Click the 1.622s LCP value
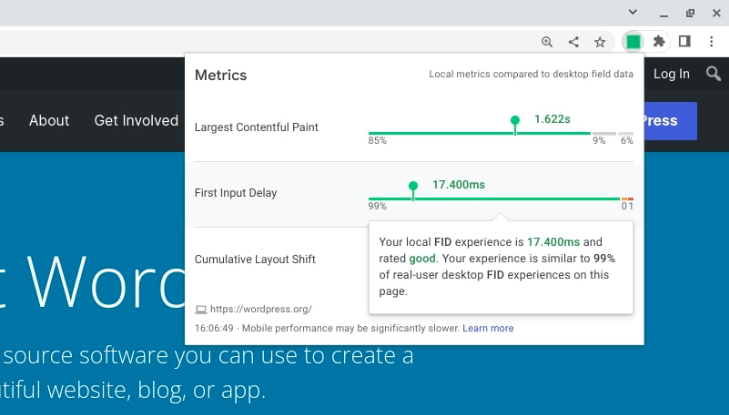Screen dimensions: 729x415 click(552, 119)
